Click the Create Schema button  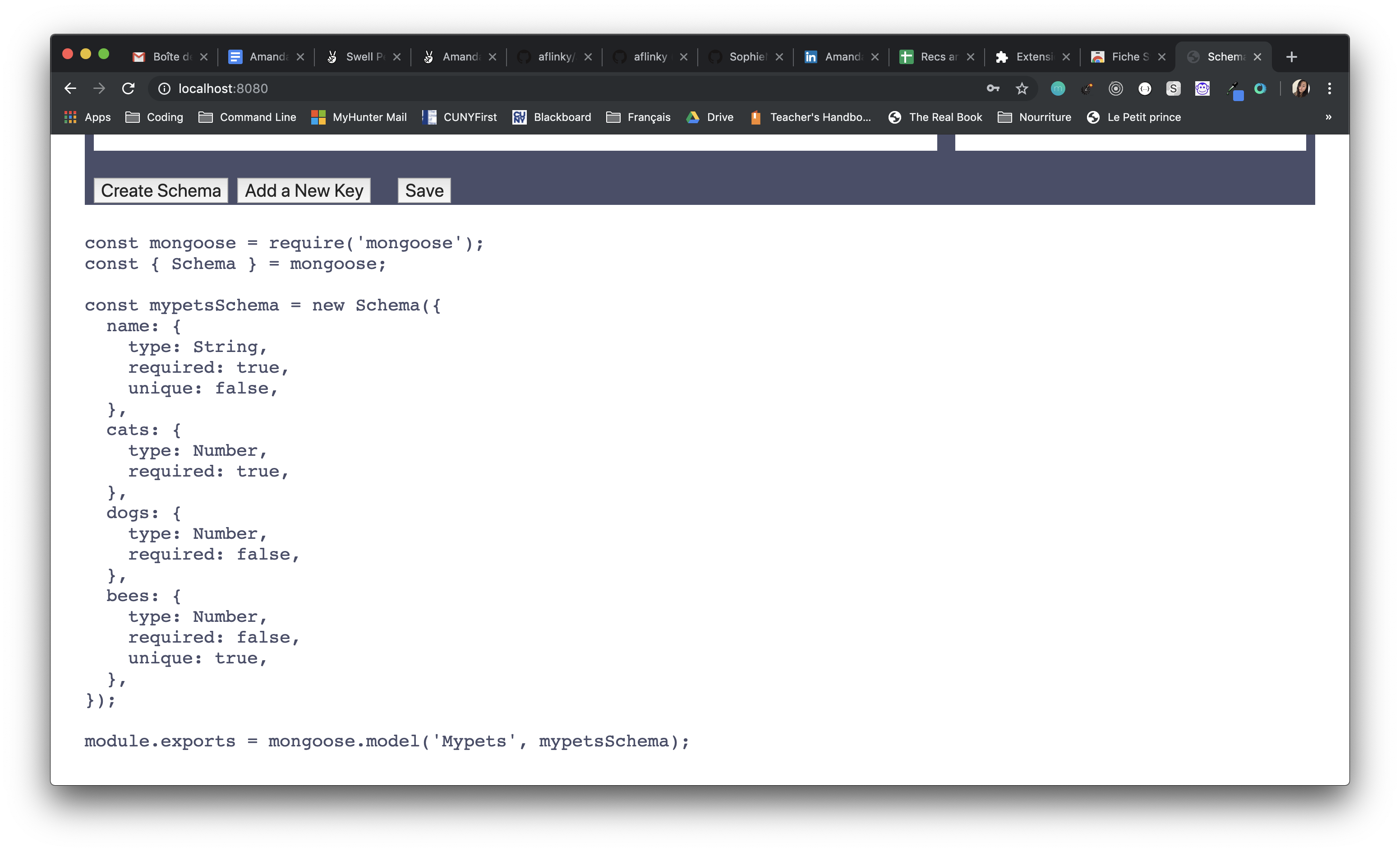coord(161,191)
